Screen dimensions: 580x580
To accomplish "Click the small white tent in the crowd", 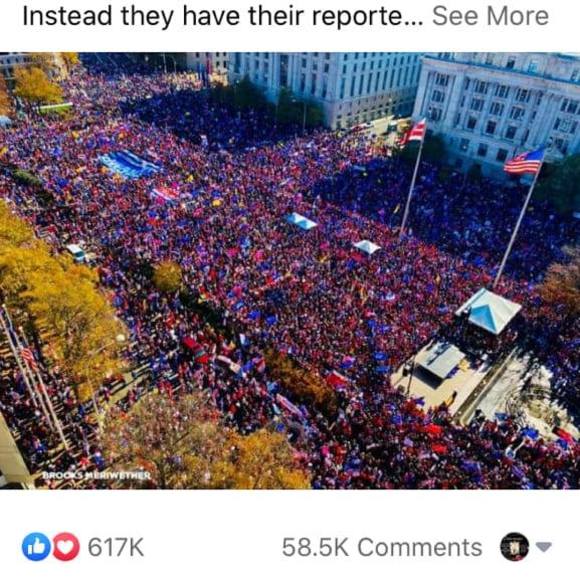I will 367,246.
